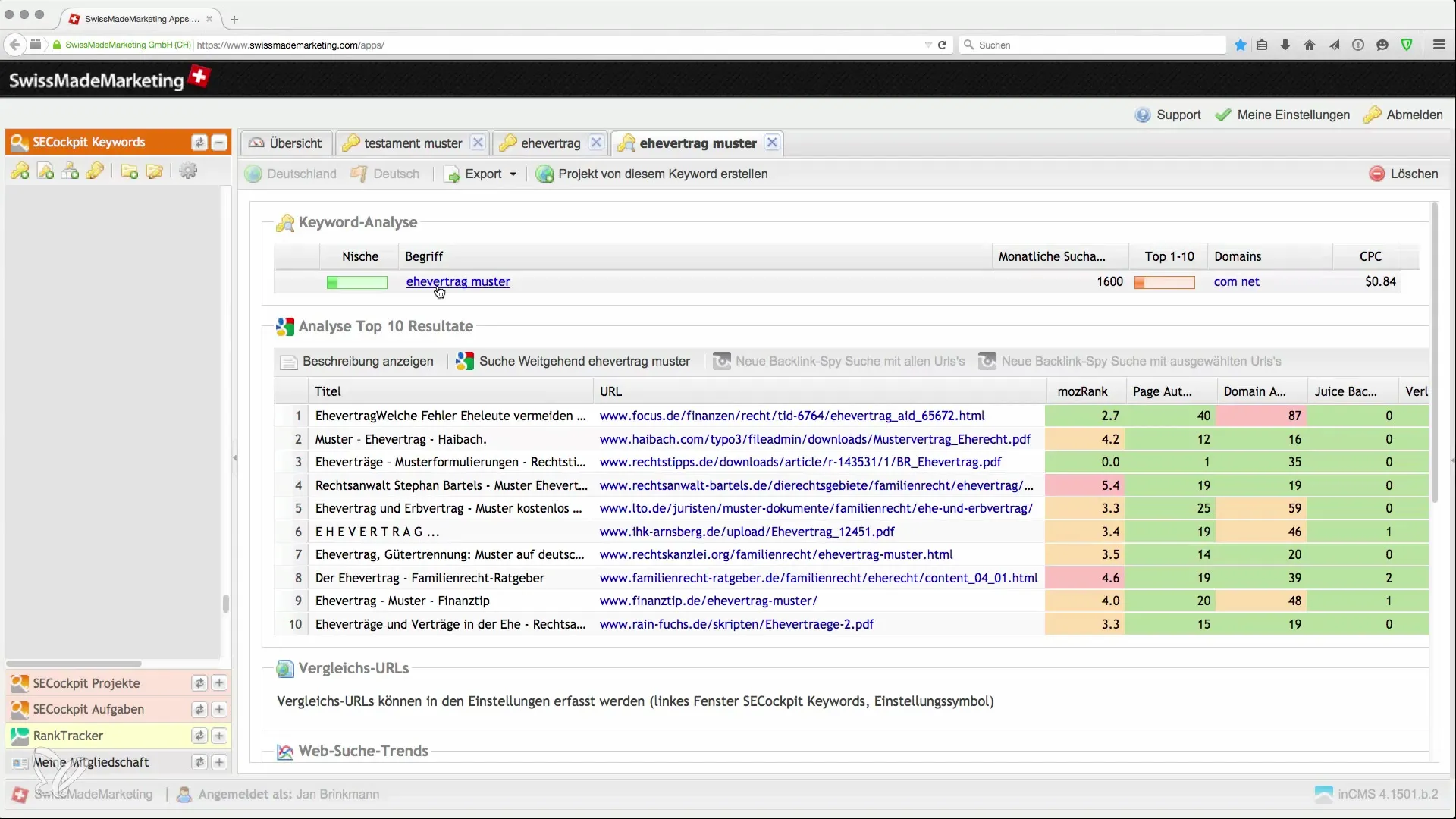Expand the Meine Mitgliedschaft panel
1456x819 pixels.
click(219, 762)
